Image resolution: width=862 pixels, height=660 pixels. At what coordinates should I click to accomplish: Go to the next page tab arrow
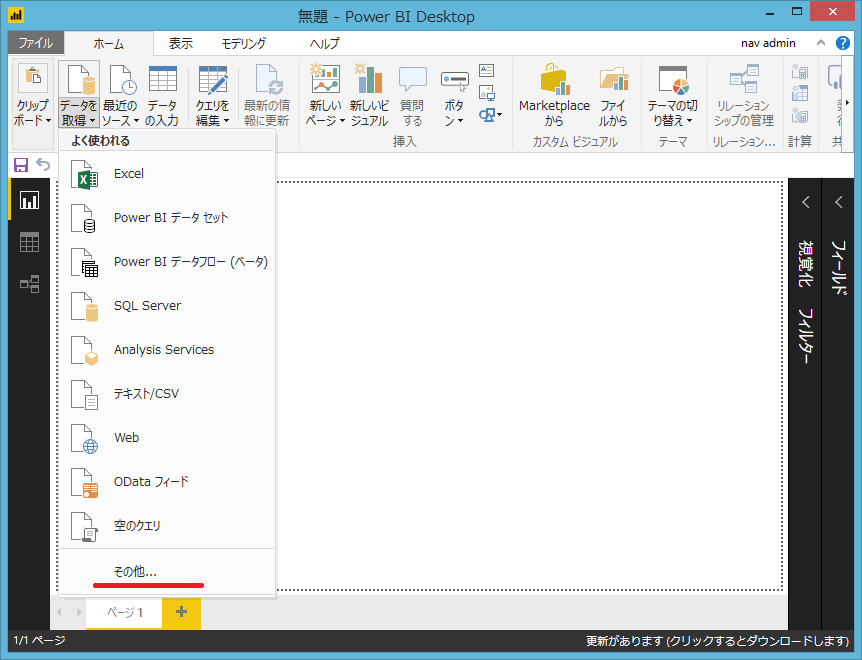[79, 612]
